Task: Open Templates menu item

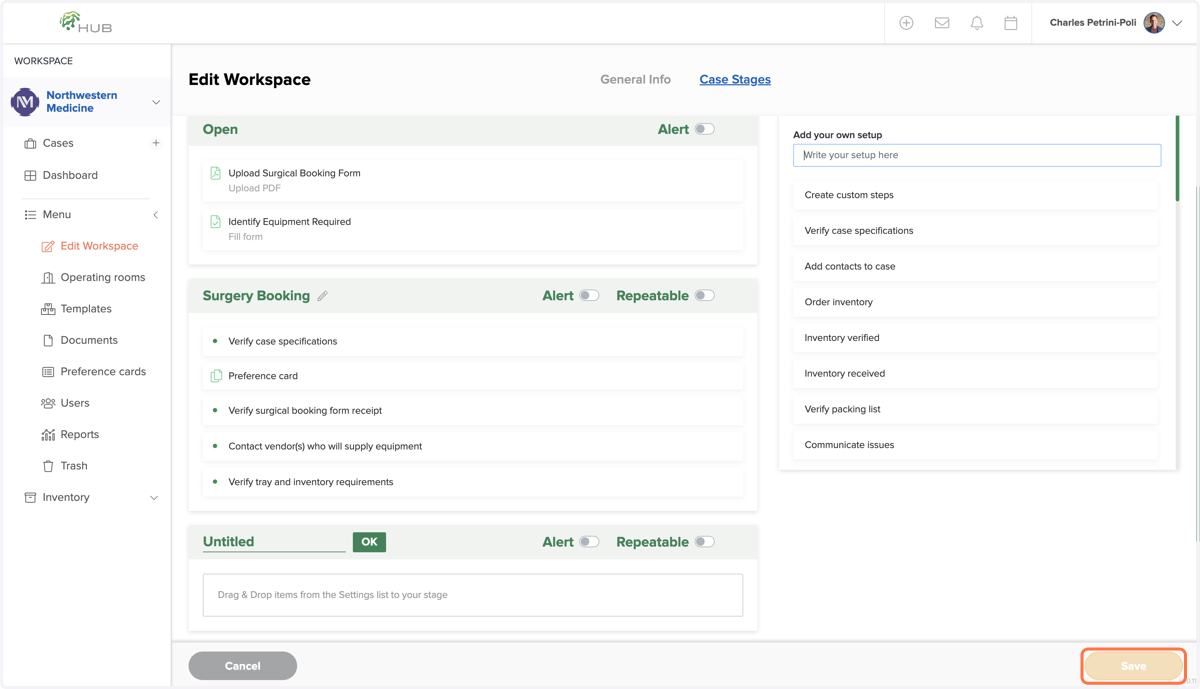Action: click(86, 309)
